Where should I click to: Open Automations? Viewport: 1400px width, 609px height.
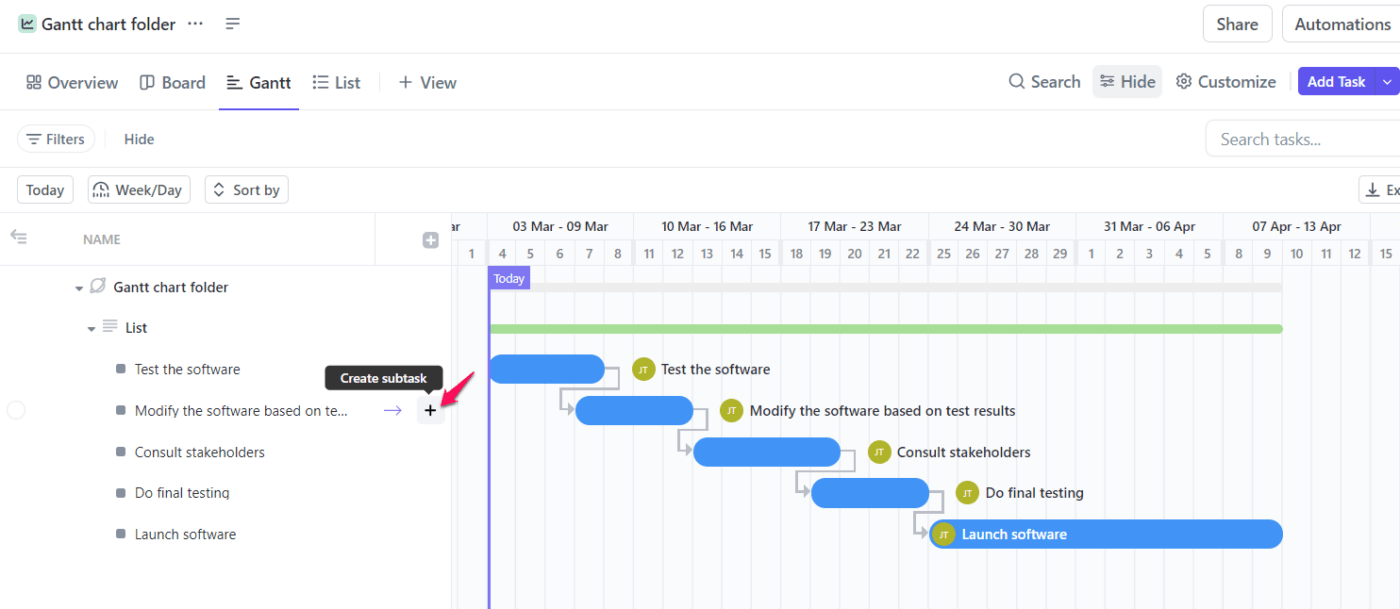tap(1342, 24)
